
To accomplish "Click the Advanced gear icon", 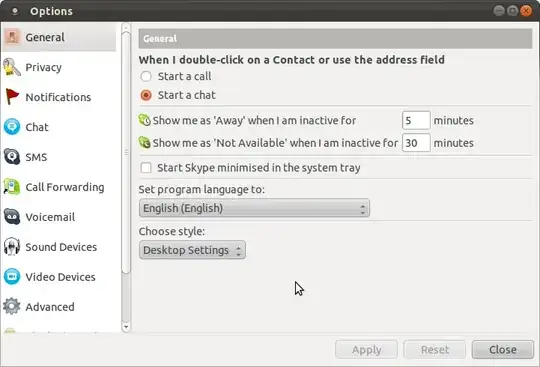I will click(12, 306).
